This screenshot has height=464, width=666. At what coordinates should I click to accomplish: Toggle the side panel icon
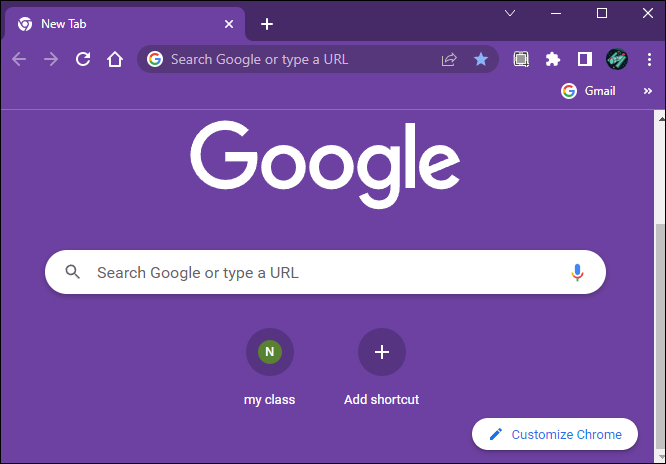point(585,59)
